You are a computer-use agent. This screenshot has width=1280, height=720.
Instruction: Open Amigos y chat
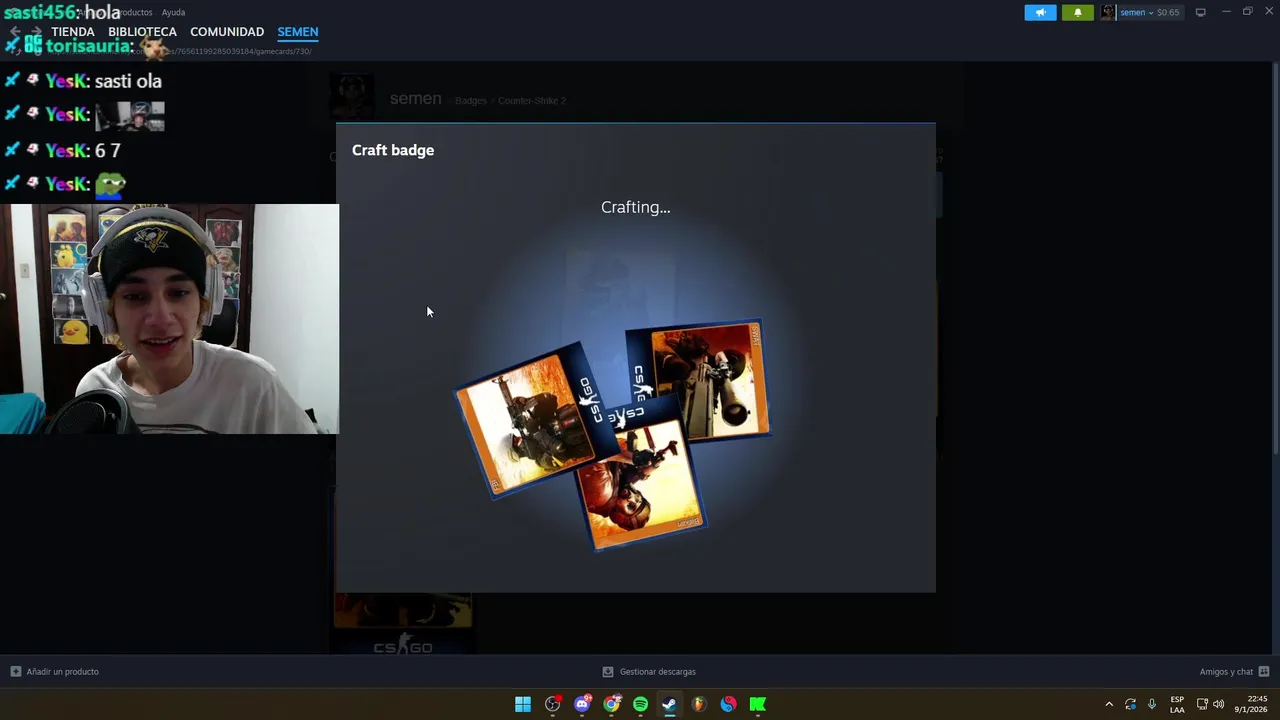pos(1226,672)
